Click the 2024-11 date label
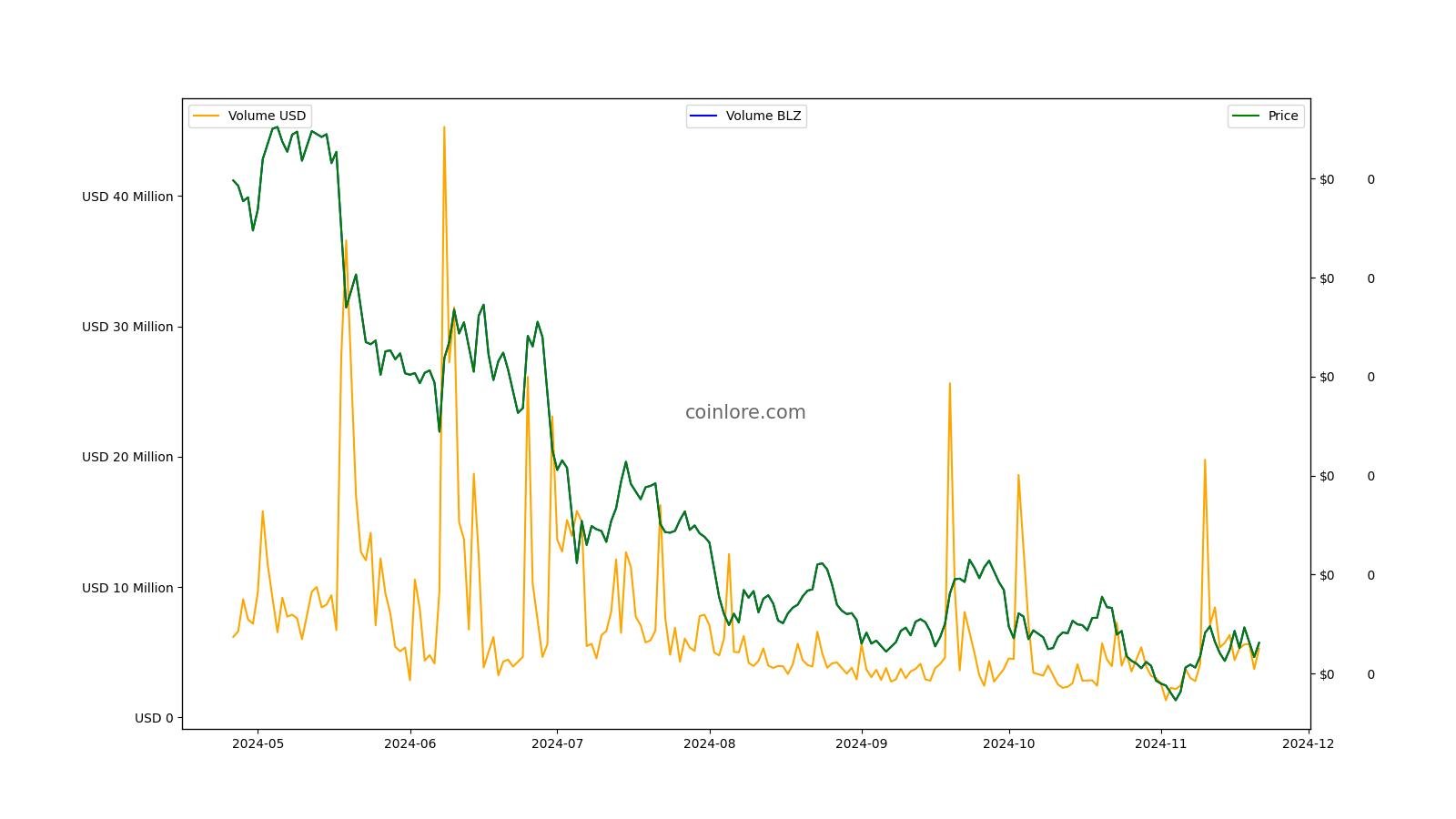 click(x=1161, y=743)
